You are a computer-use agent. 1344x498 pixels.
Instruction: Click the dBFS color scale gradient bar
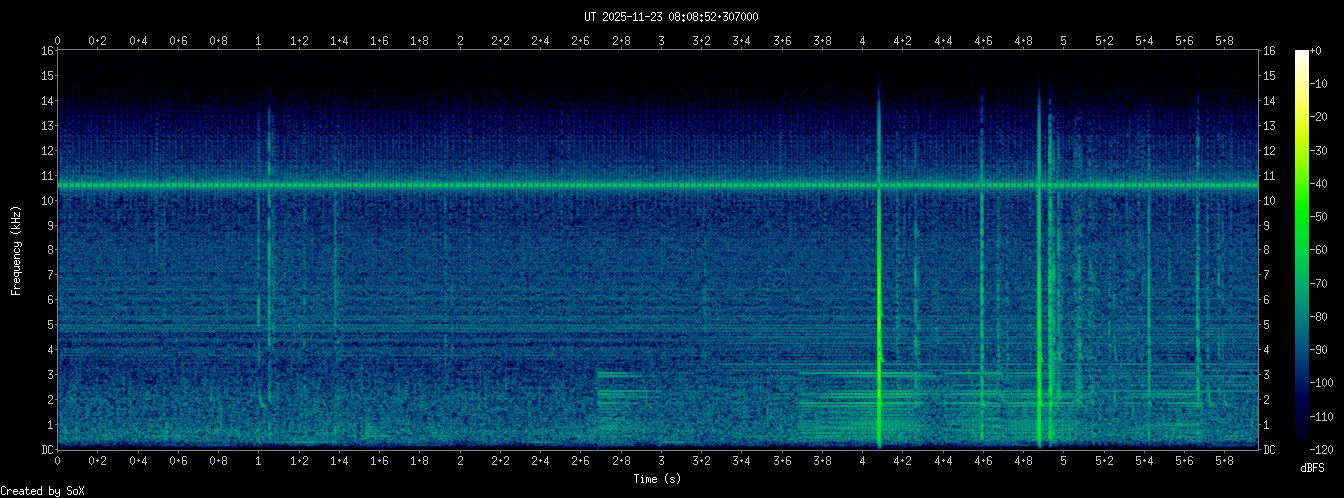[1301, 250]
